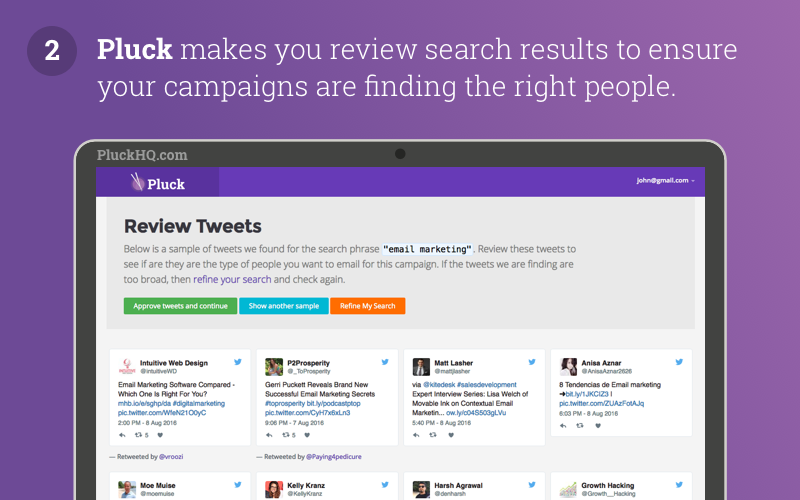The image size is (800, 500).
Task: Open the mhb.io/e/sghp/da link
Action: 144,403
